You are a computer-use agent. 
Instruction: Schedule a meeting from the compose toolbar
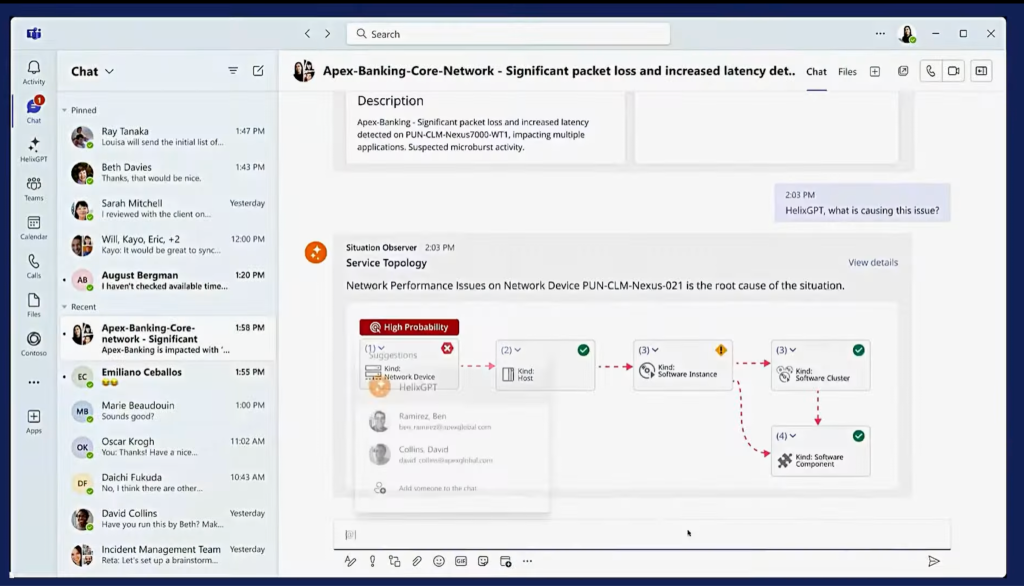tap(505, 561)
